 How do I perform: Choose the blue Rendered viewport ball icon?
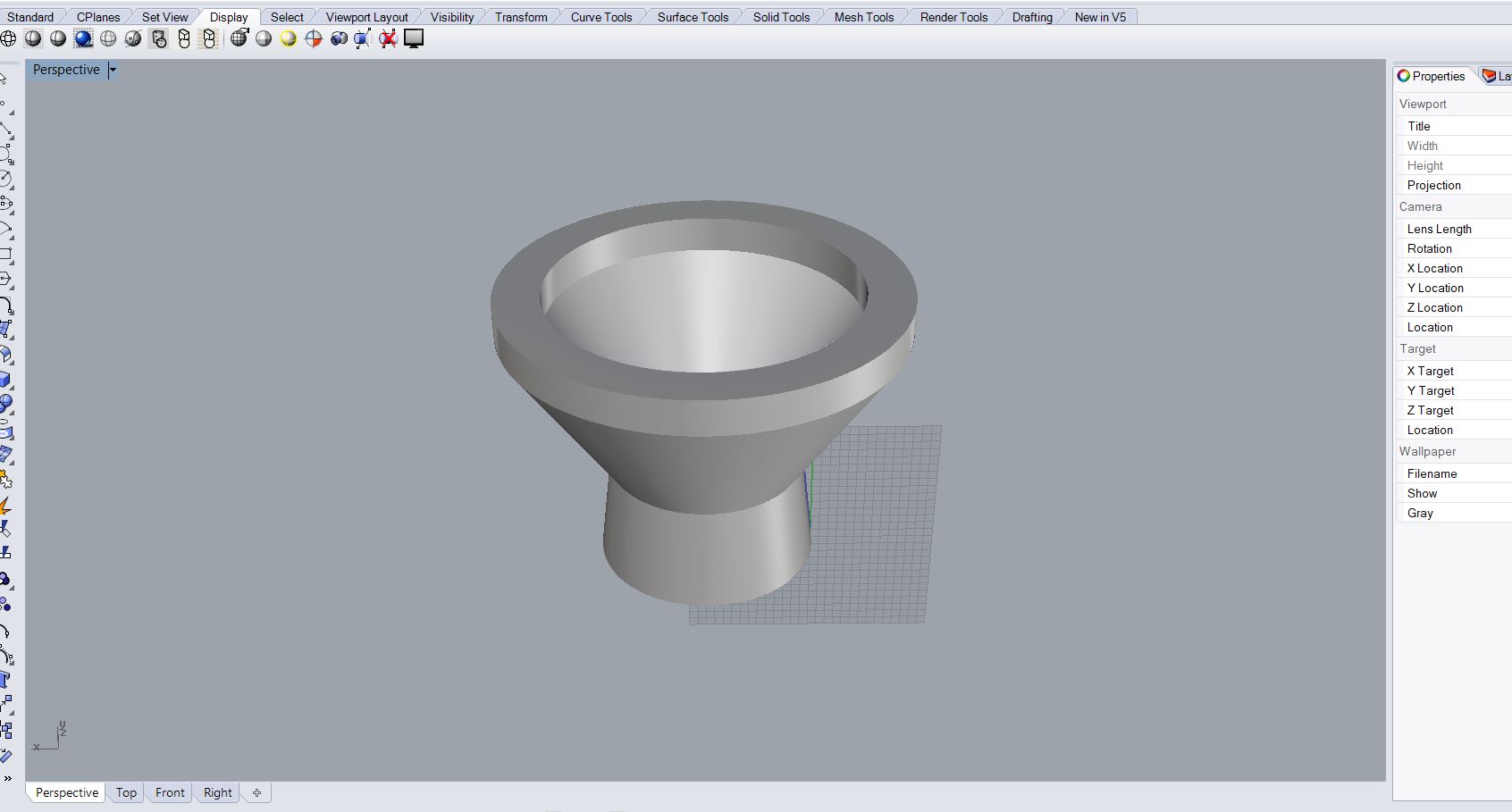click(x=83, y=38)
